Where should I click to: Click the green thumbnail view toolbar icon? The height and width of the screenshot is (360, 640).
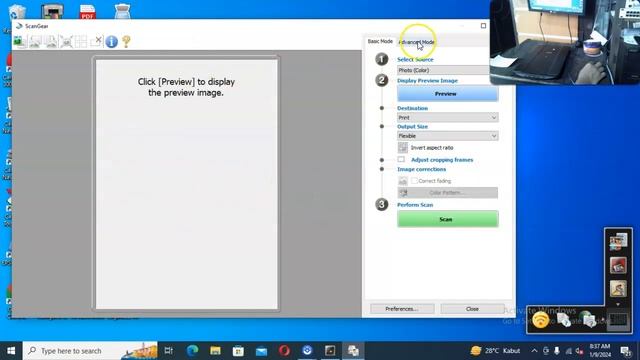tap(19, 41)
